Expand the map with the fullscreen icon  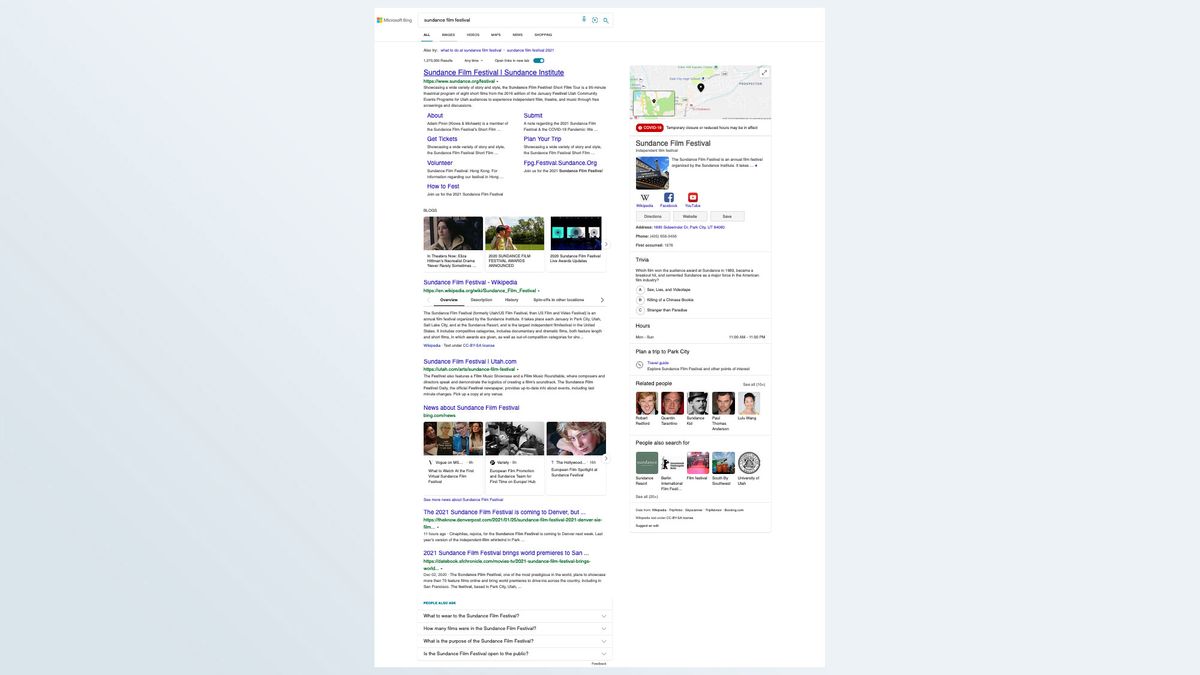pos(763,71)
